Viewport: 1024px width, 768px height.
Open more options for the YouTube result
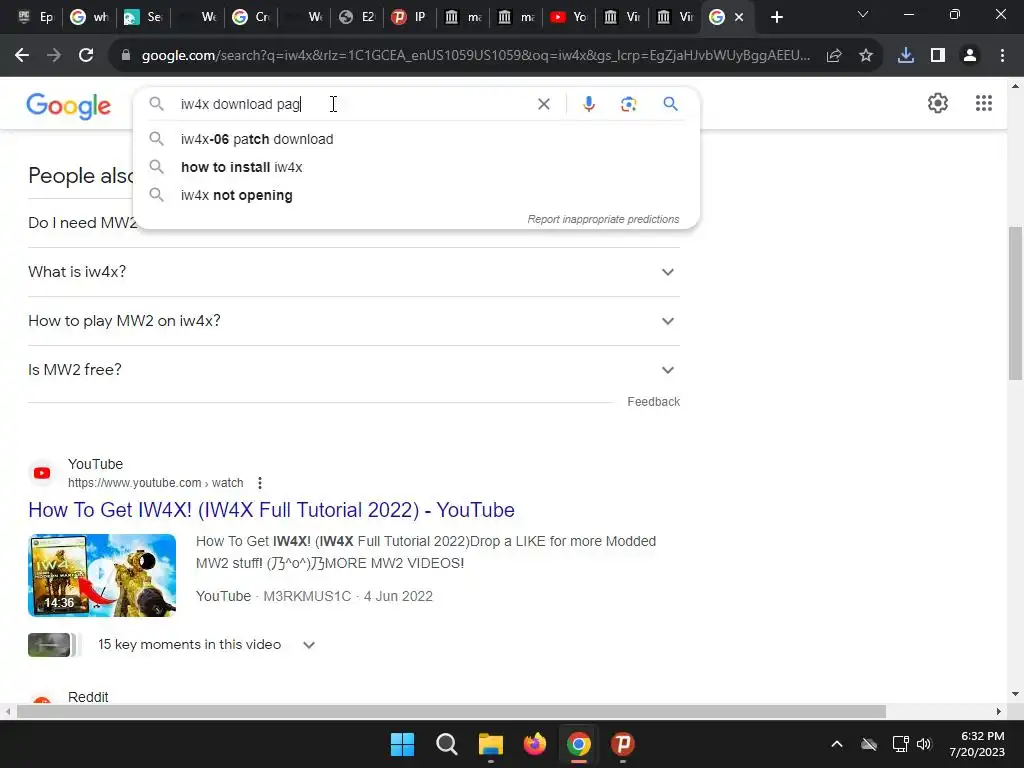coord(260,483)
